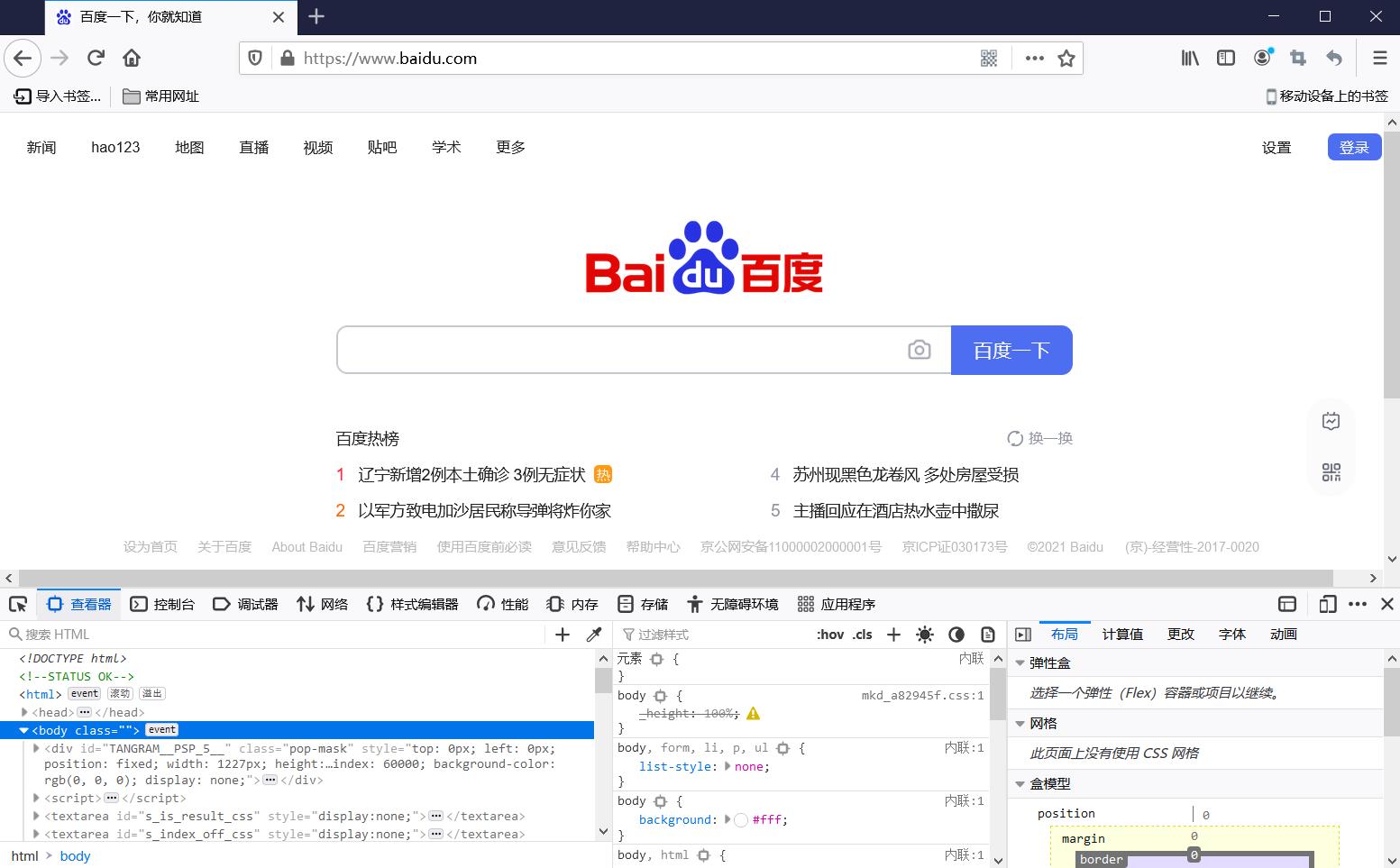This screenshot has height=868, width=1400.
Task: Toggle the 溢出 badge on html element
Action: click(152, 694)
